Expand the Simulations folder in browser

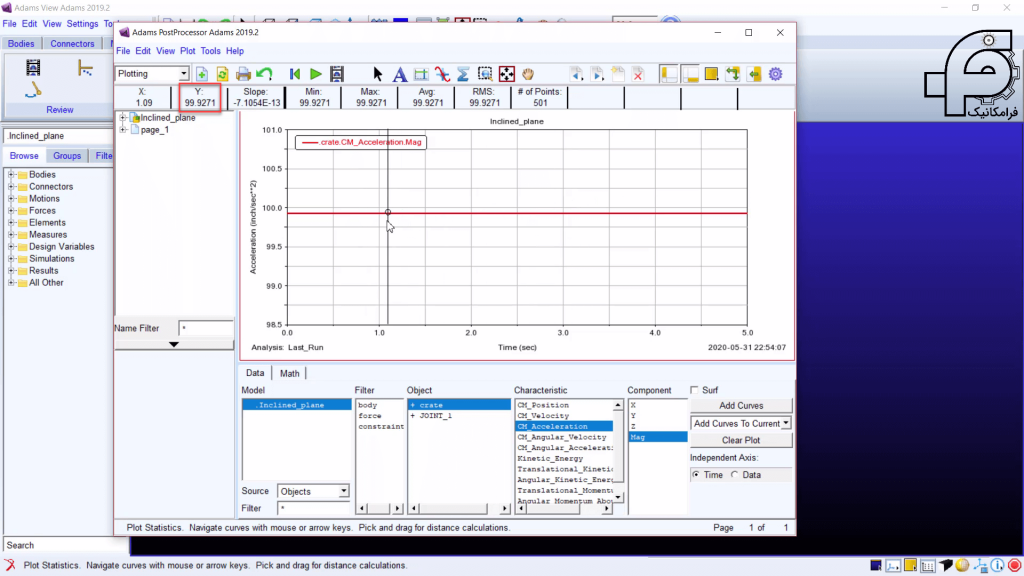[x=11, y=259]
